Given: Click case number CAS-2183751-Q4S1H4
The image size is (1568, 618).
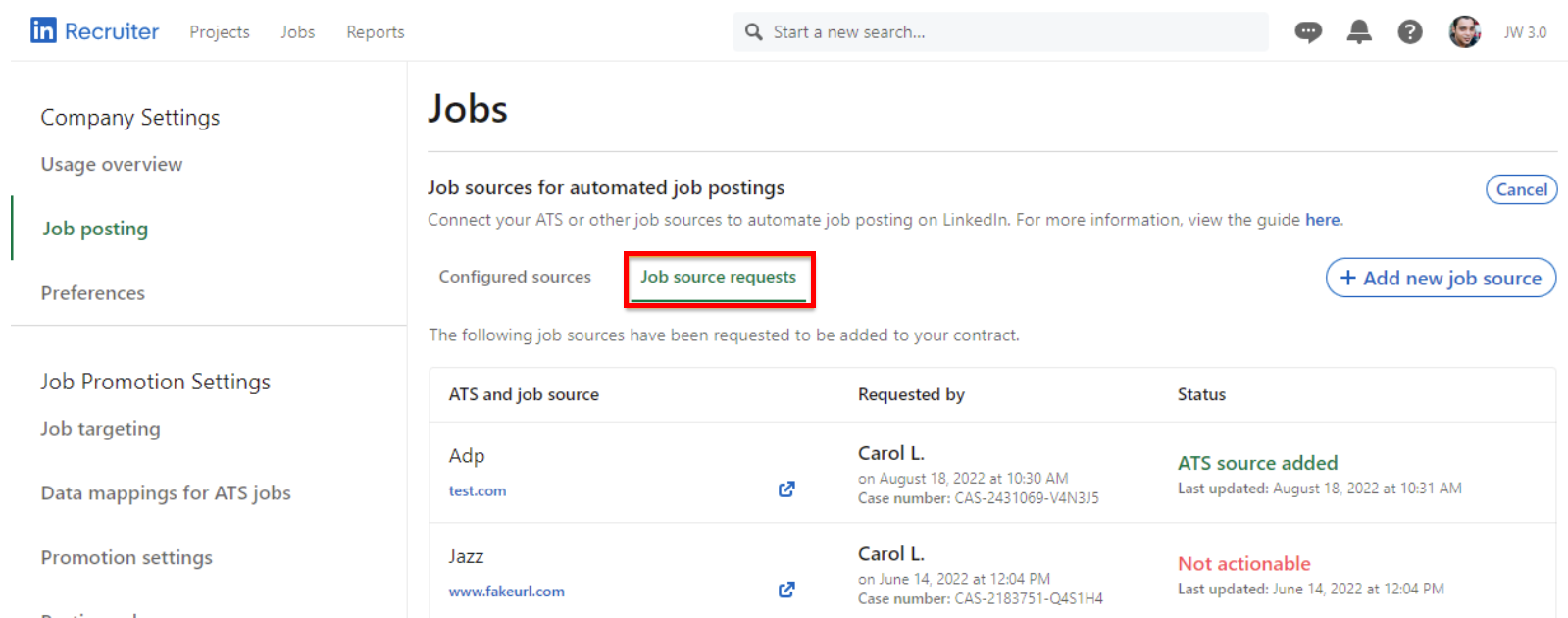Looking at the screenshot, I should coord(1029,598).
